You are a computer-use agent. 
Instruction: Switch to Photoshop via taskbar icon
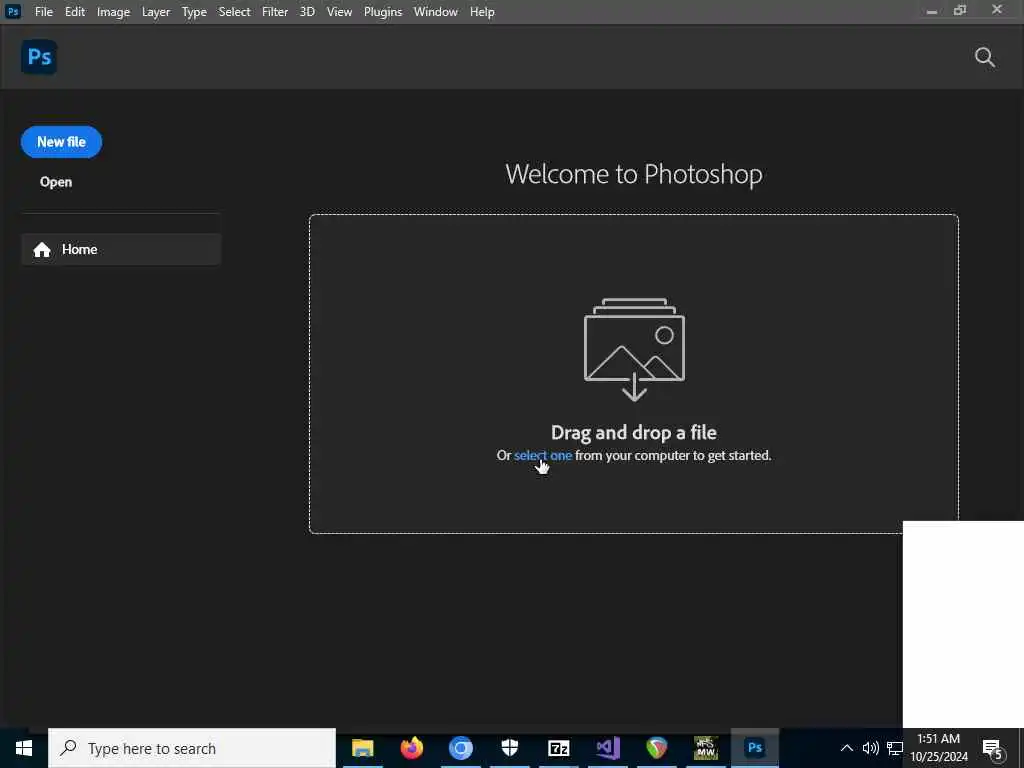(755, 748)
